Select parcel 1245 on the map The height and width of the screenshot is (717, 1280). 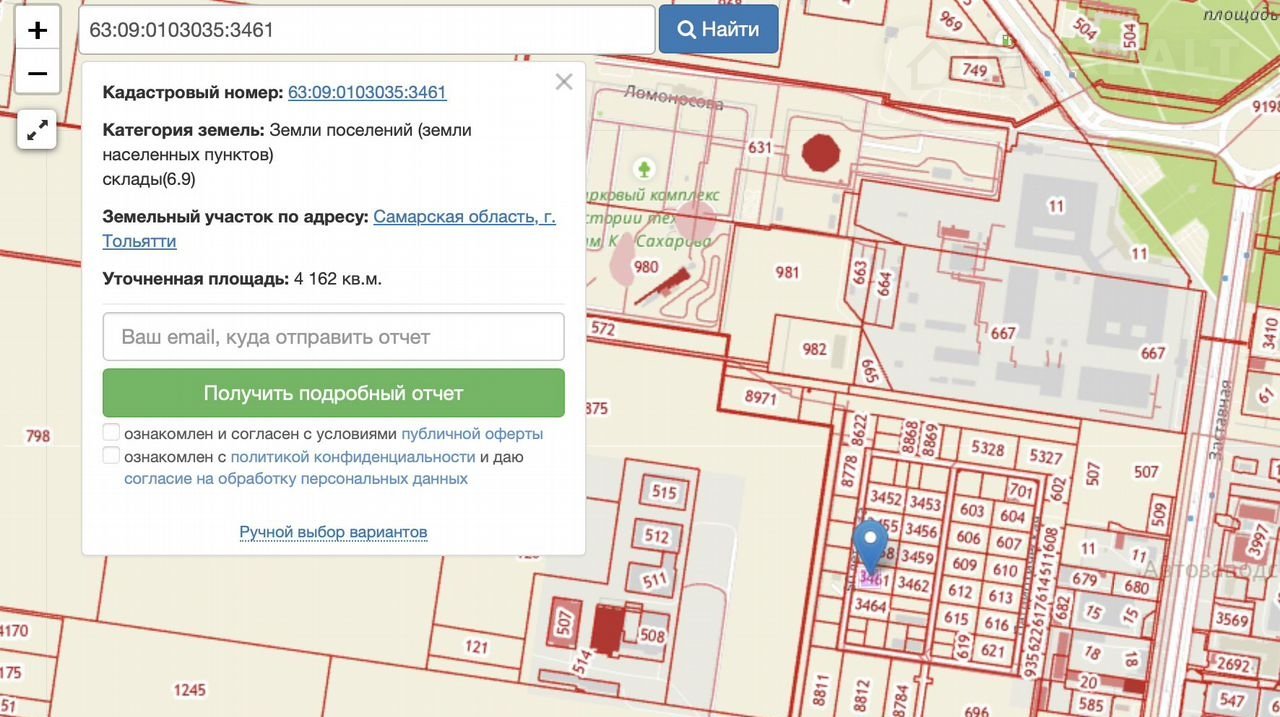(x=189, y=689)
